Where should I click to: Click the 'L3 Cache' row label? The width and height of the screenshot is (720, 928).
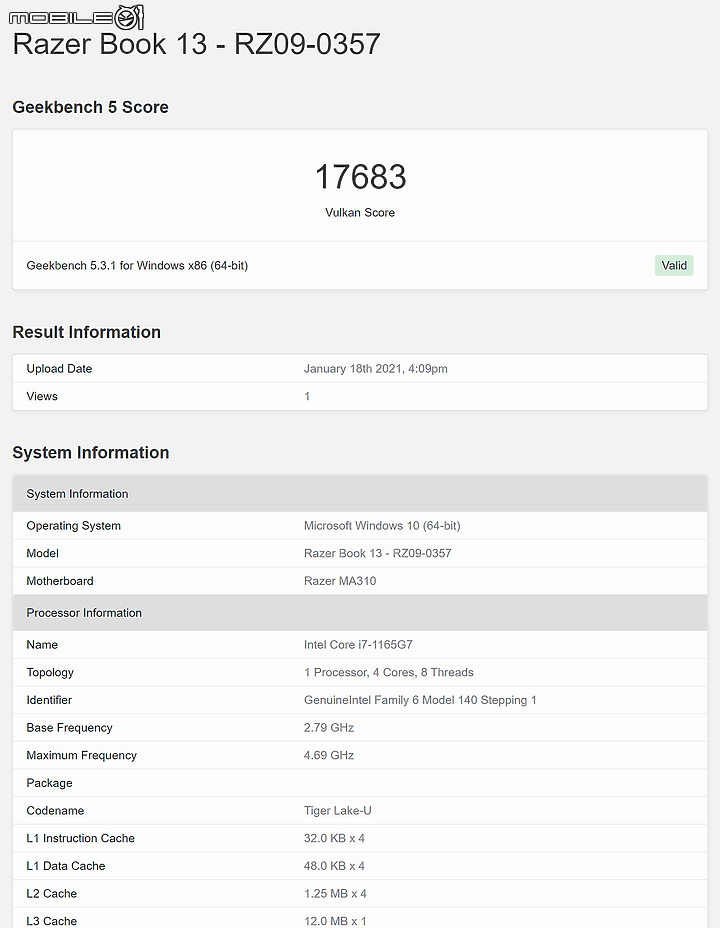[x=51, y=921]
